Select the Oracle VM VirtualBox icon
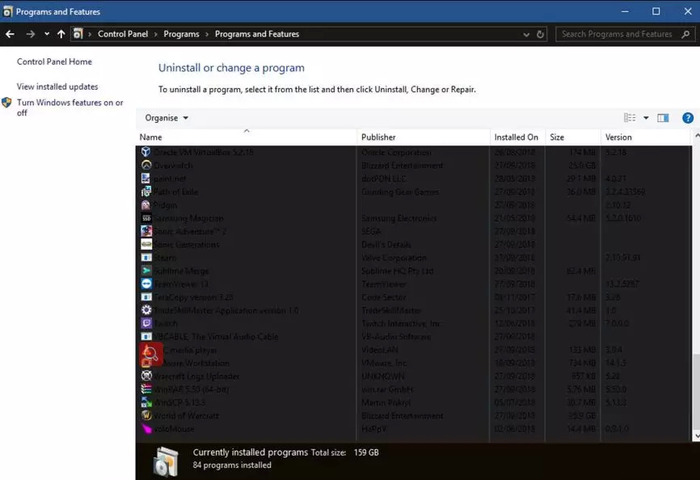700x480 pixels. point(146,152)
